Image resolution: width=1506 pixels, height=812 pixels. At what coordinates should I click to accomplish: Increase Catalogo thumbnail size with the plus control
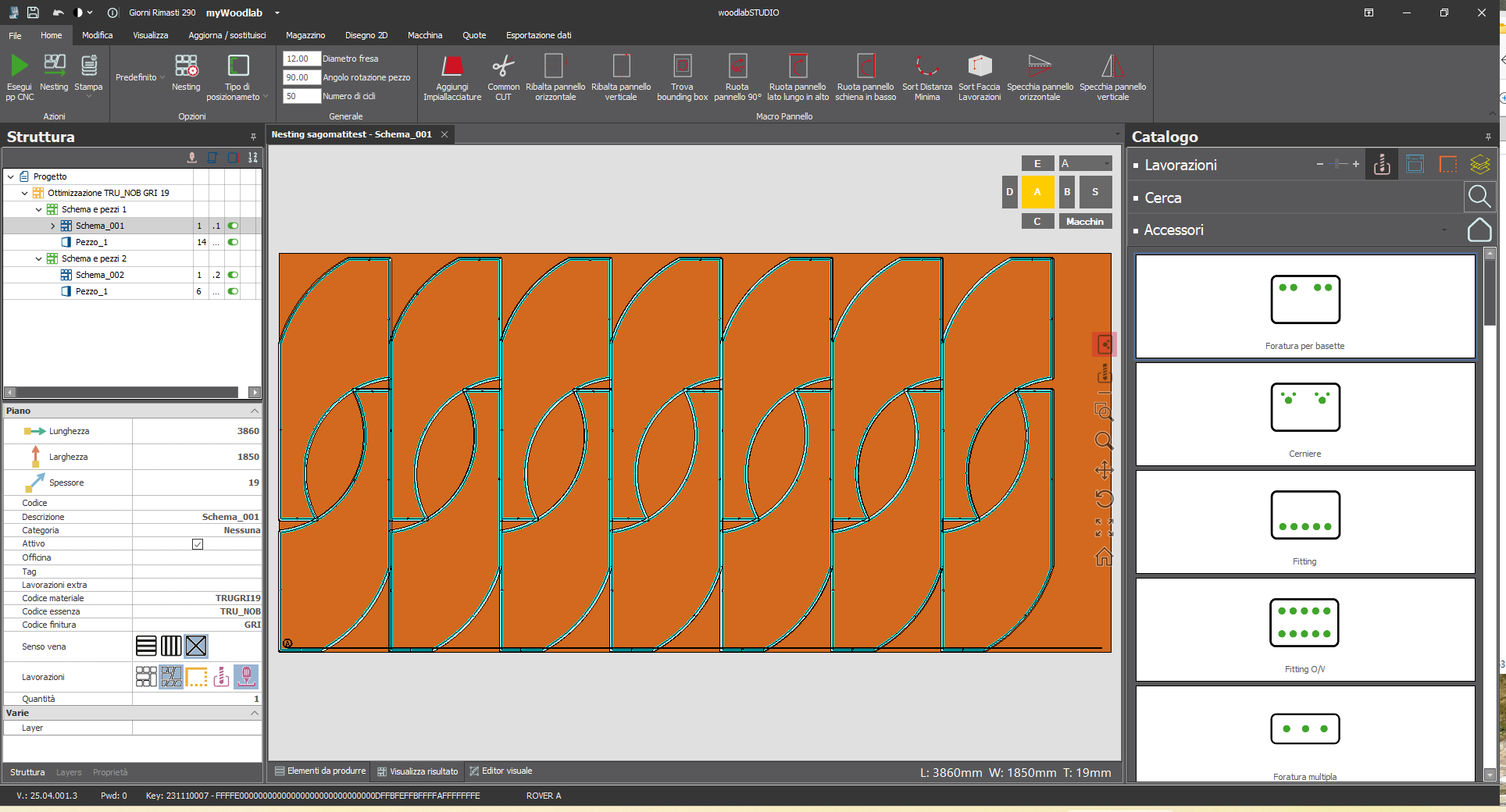coord(1357,165)
